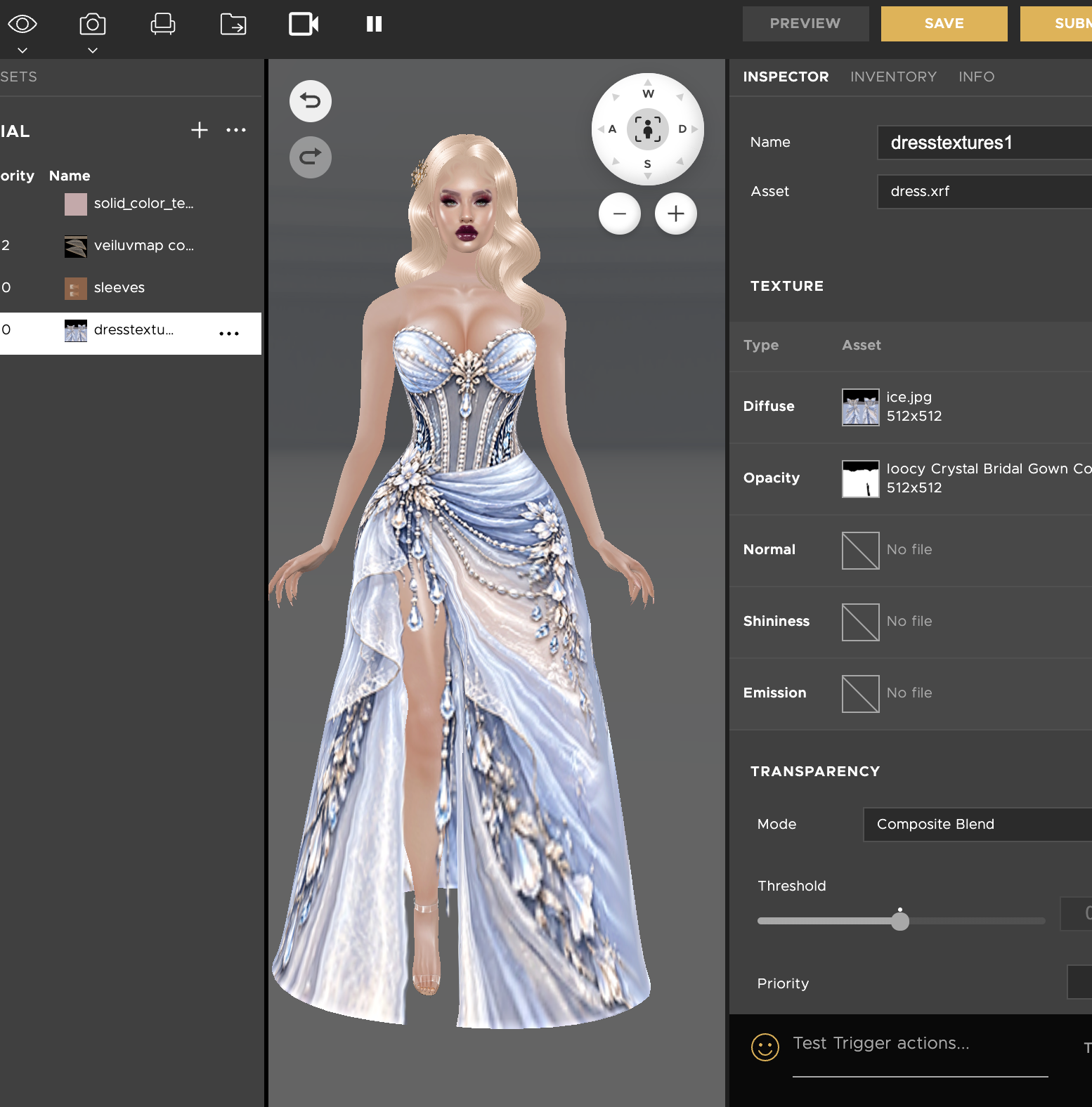
Task: Click the Asset field dress.xrf
Action: [984, 191]
